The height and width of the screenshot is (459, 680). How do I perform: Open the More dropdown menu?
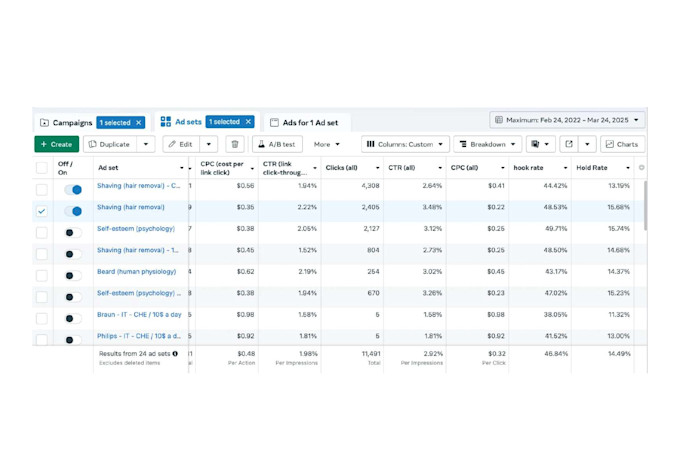(327, 144)
